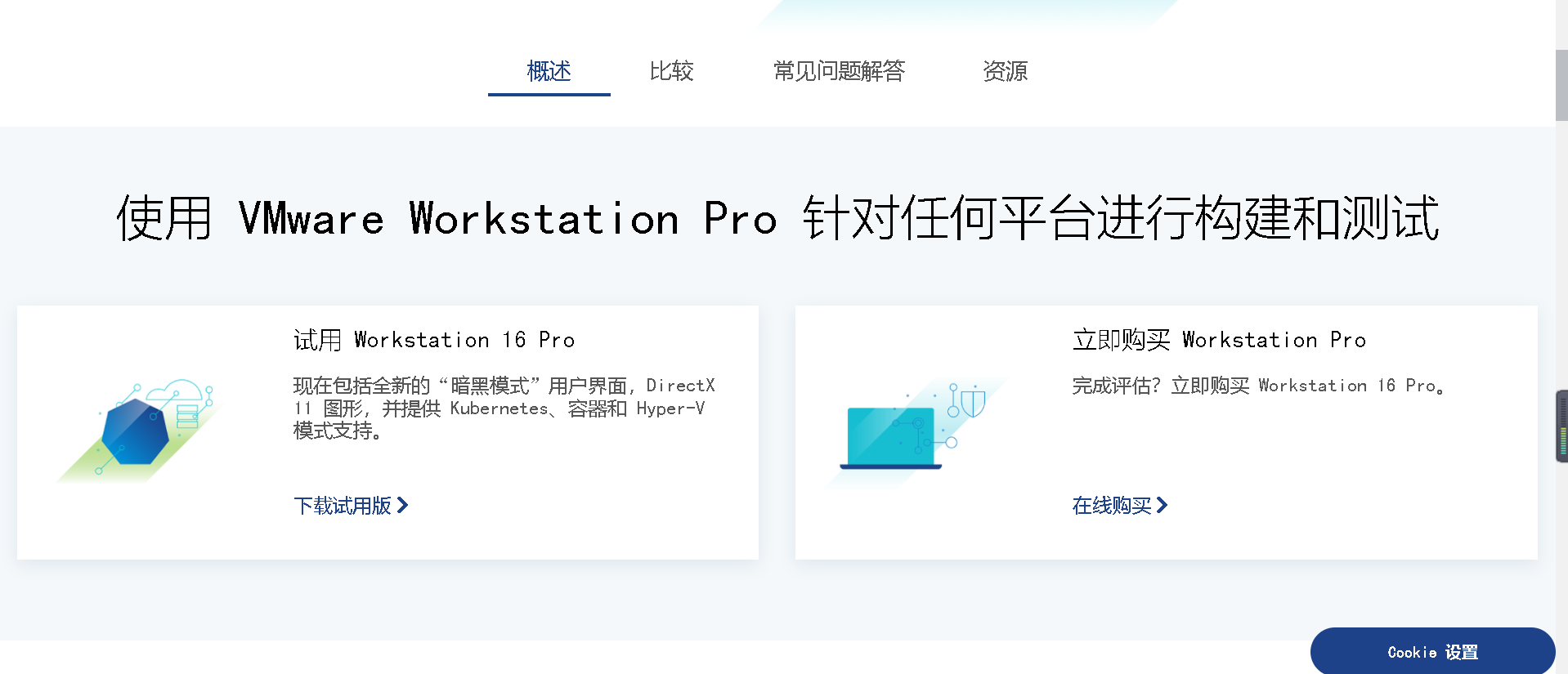Click the 试用 Workstation 16 Pro heading
Image resolution: width=1568 pixels, height=674 pixels.
click(434, 340)
